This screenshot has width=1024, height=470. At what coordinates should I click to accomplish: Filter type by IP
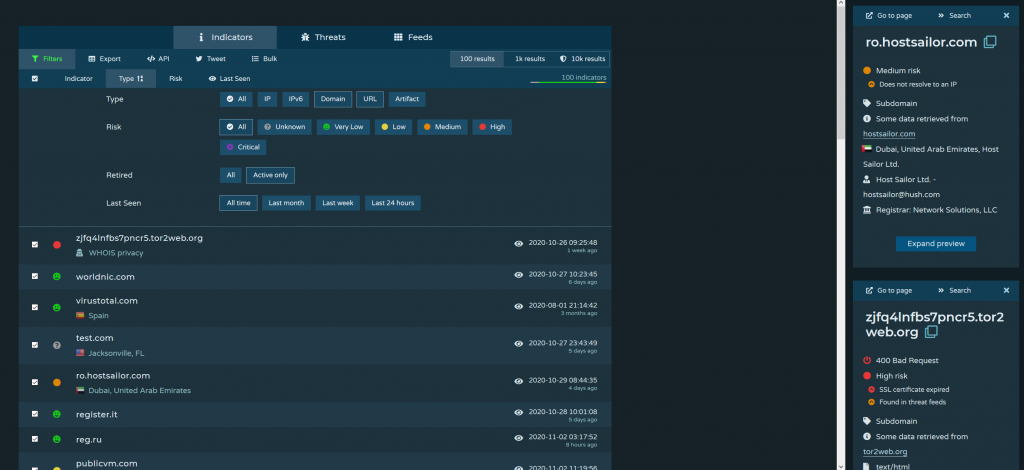pos(267,99)
